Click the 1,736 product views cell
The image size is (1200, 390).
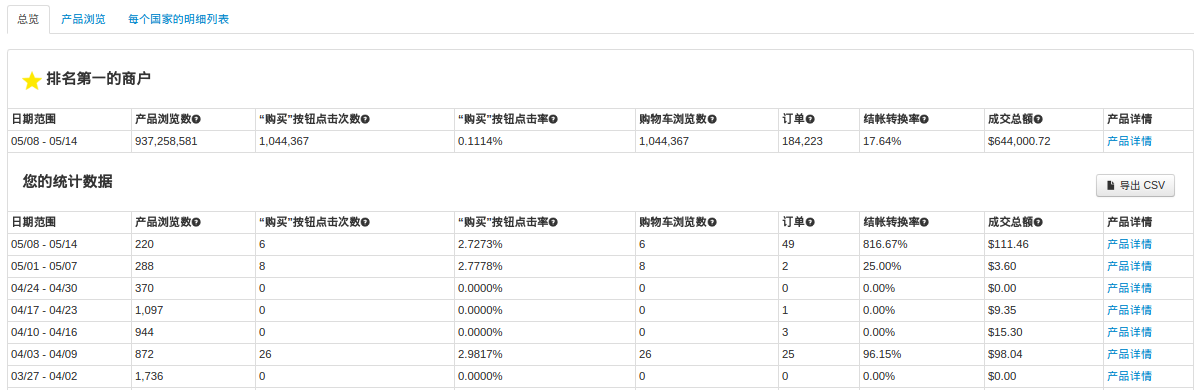coord(148,376)
